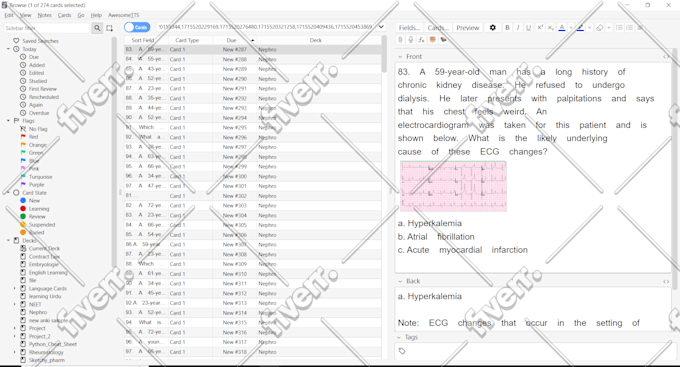This screenshot has height=367, width=680.
Task: Toggle the Cards/Notes switch
Action: click(x=137, y=27)
